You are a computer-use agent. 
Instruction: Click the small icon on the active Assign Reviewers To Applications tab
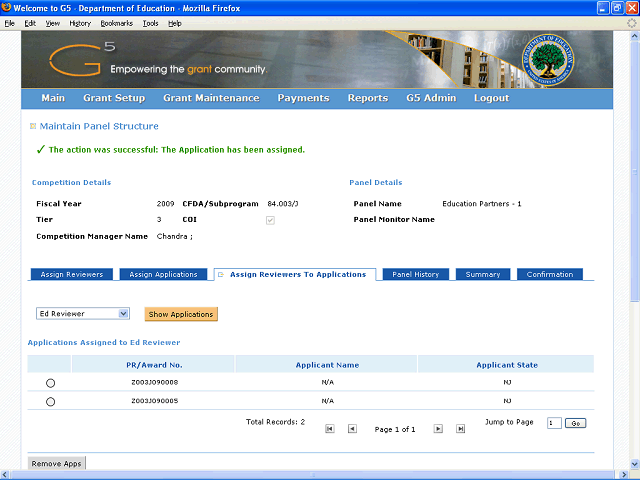[x=221, y=275]
